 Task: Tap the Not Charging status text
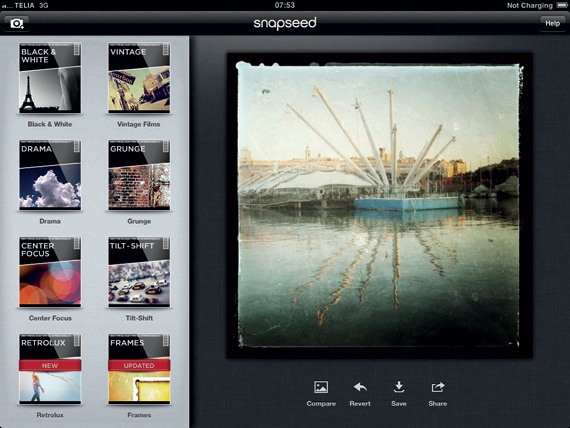pos(530,5)
